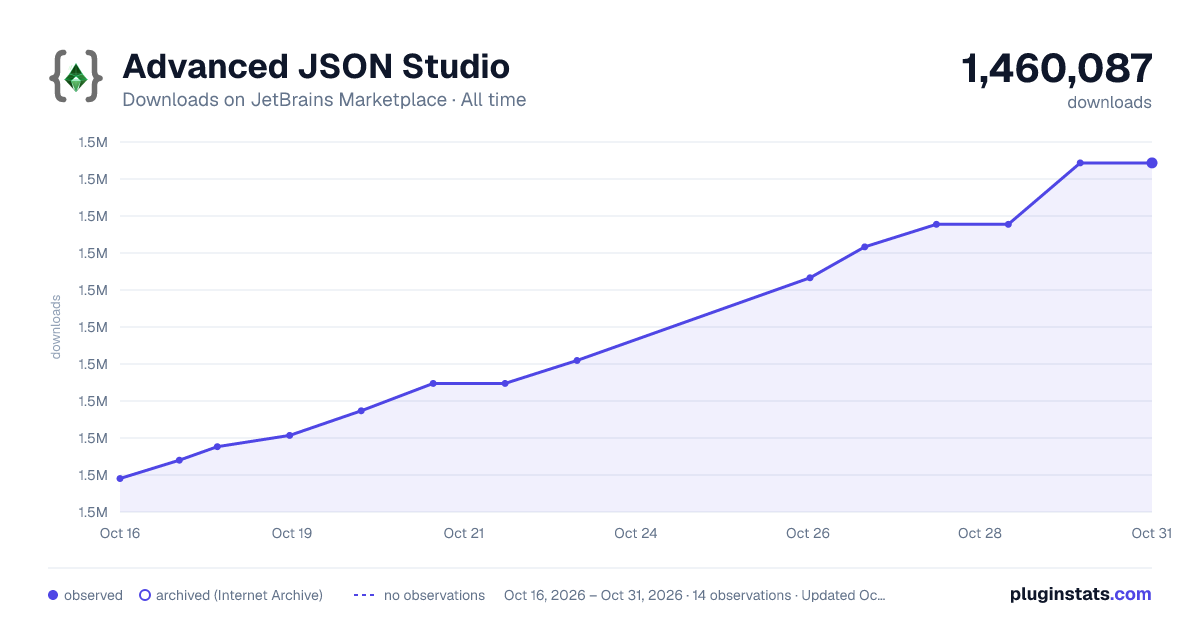The width and height of the screenshot is (1200, 630).
Task: Select the 'Advanced JSON Studio' title
Action: pos(316,67)
